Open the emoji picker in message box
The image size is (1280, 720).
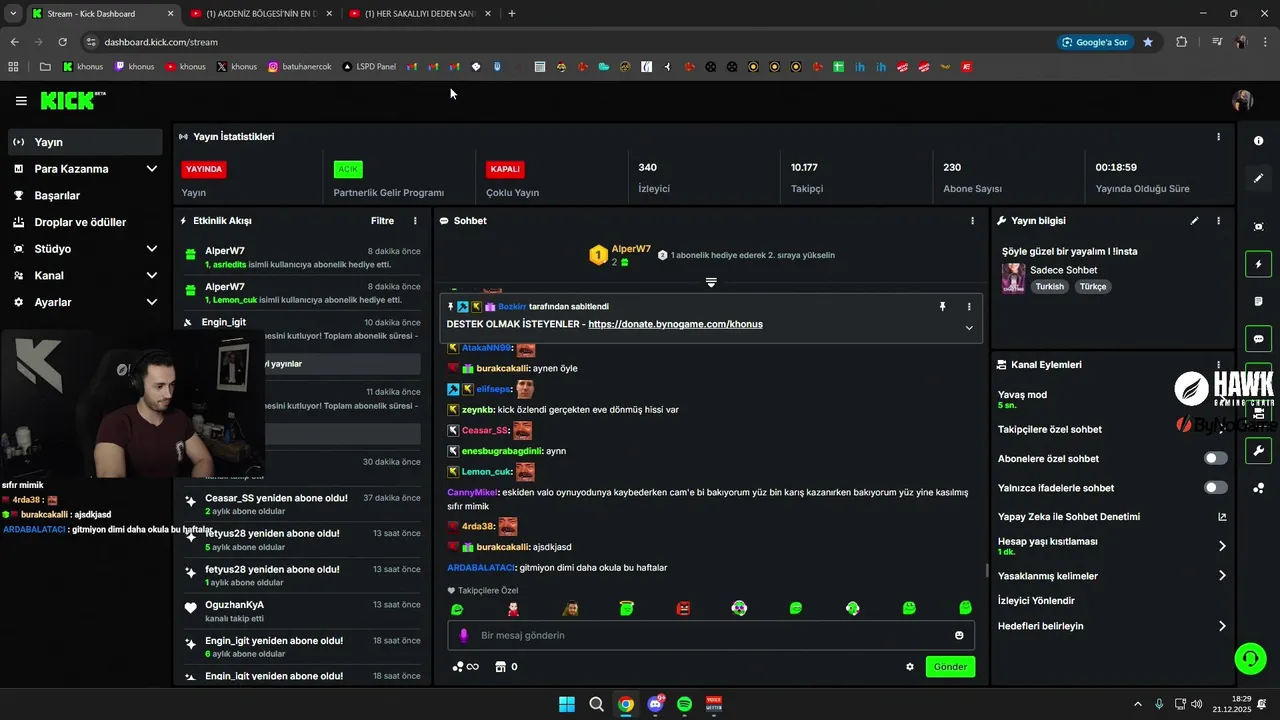point(959,635)
